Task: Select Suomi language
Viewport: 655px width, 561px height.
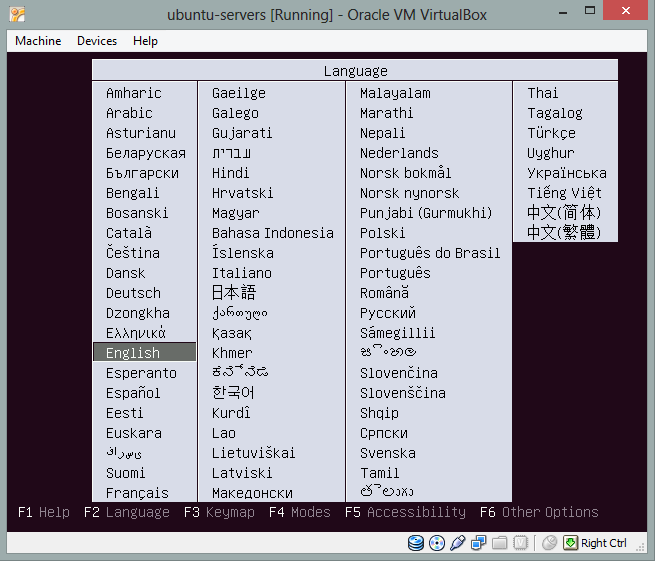Action: (x=125, y=473)
